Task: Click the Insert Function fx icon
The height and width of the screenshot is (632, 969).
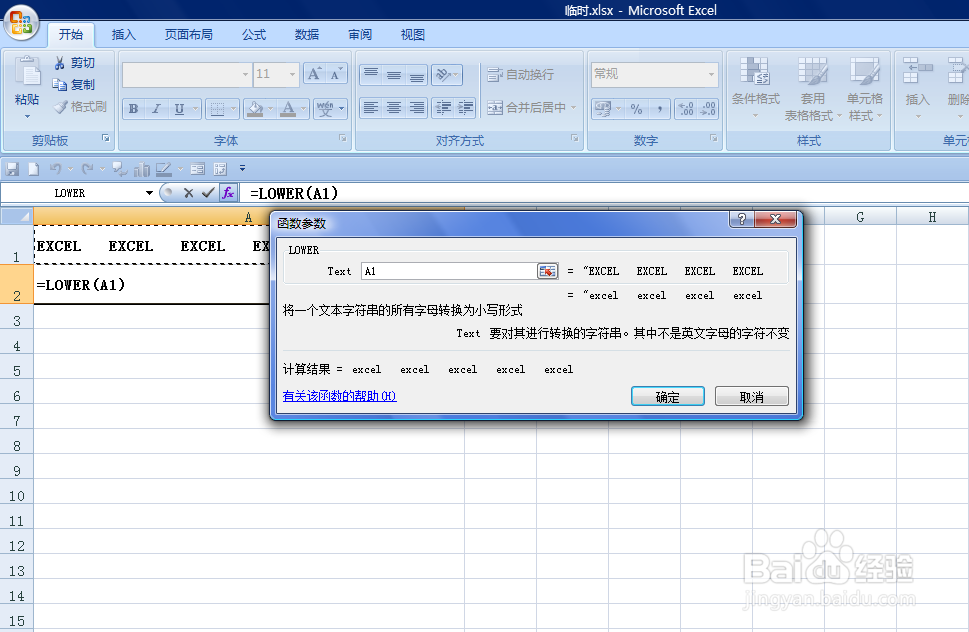Action: pos(227,193)
